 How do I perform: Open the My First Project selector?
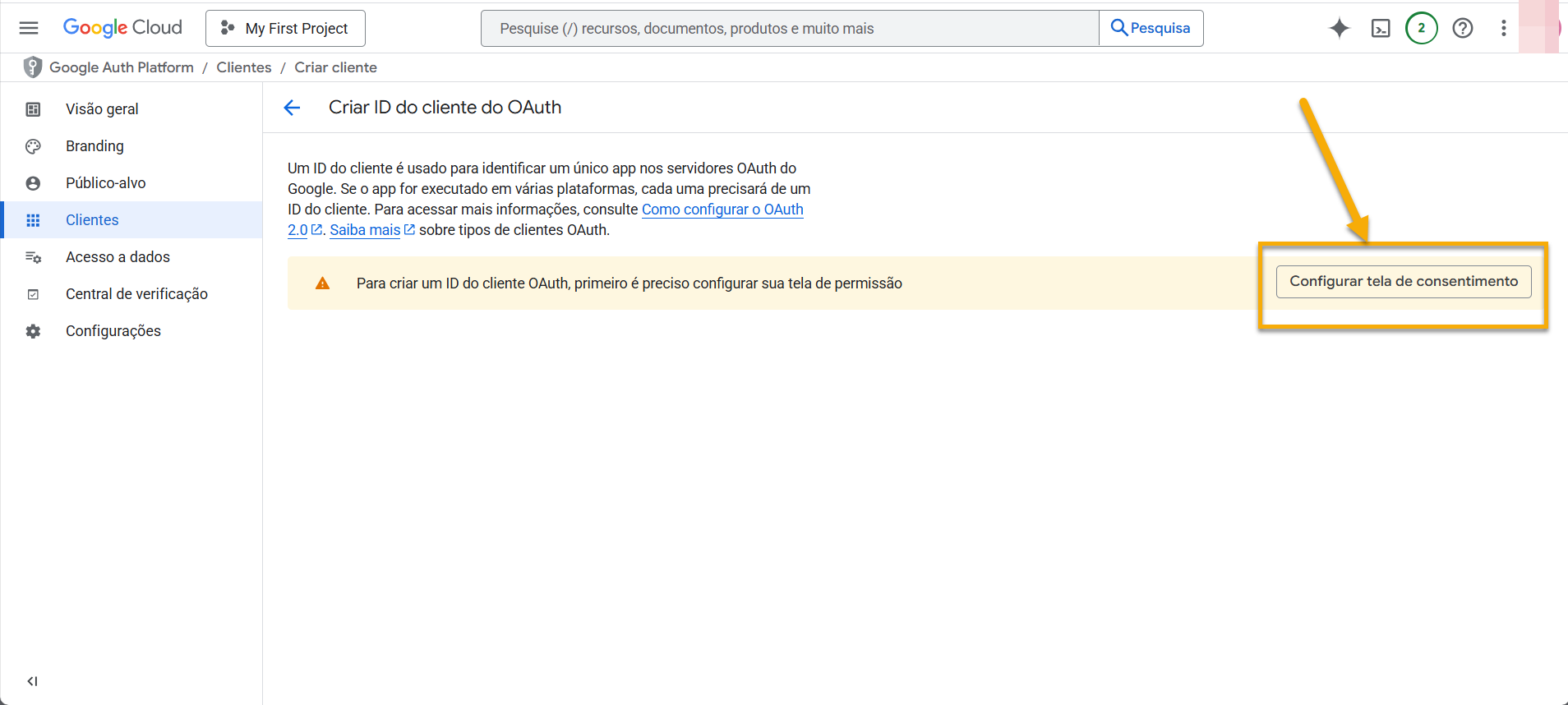tap(285, 28)
